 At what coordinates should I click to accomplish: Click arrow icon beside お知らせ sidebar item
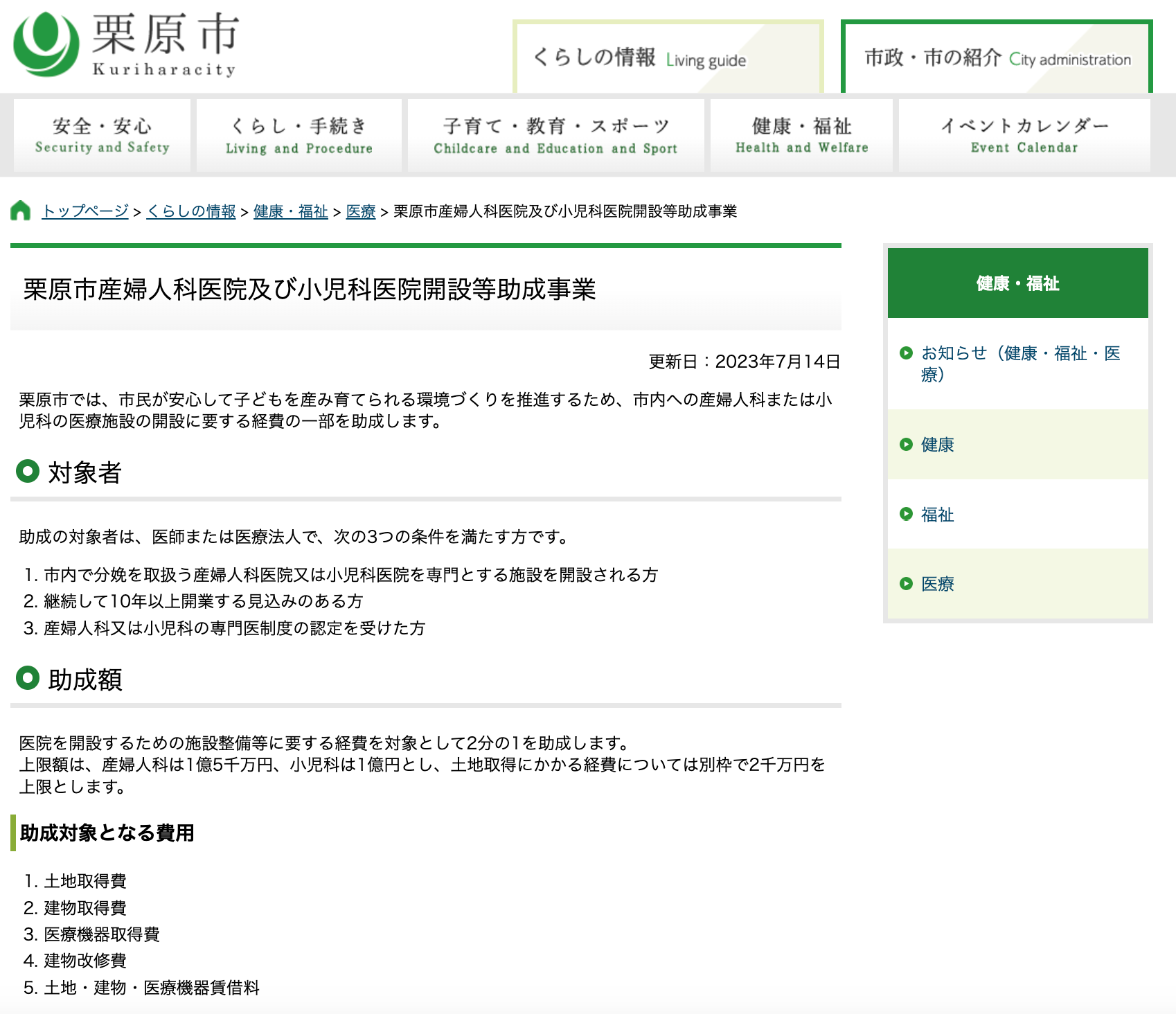pyautogui.click(x=906, y=353)
